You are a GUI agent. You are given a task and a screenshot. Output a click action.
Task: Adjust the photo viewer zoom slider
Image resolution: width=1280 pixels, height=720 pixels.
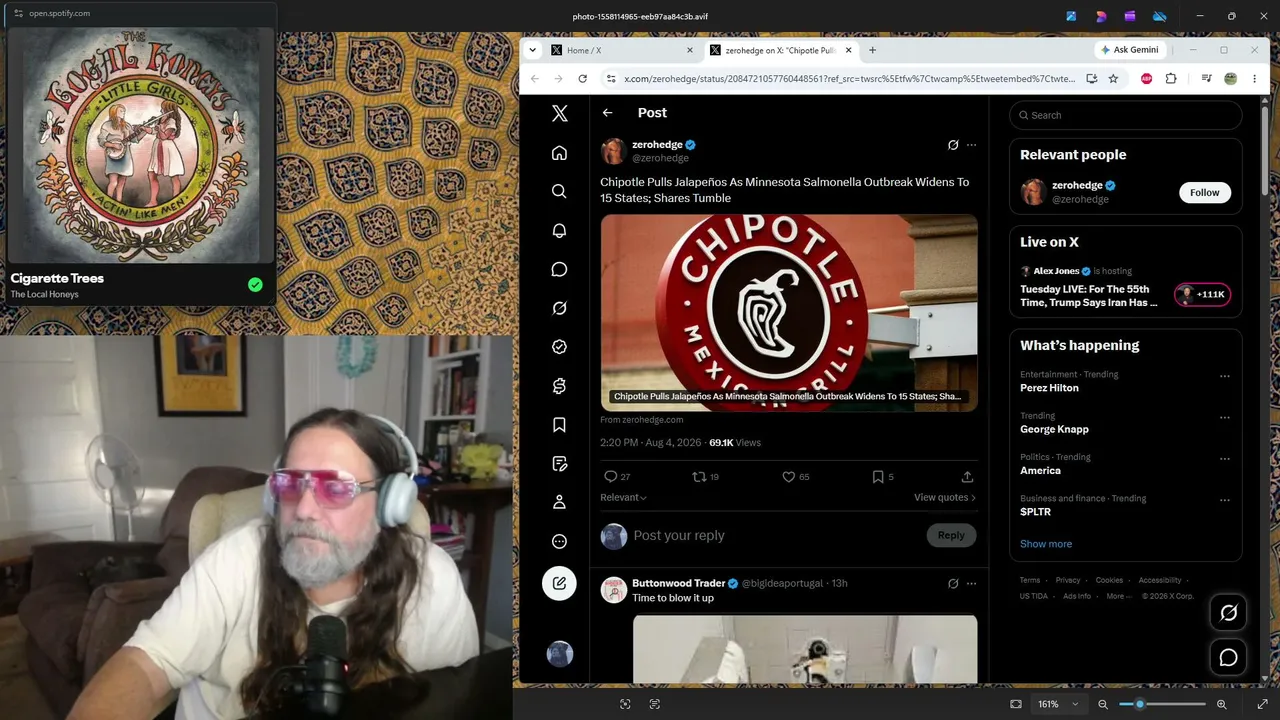(1161, 704)
